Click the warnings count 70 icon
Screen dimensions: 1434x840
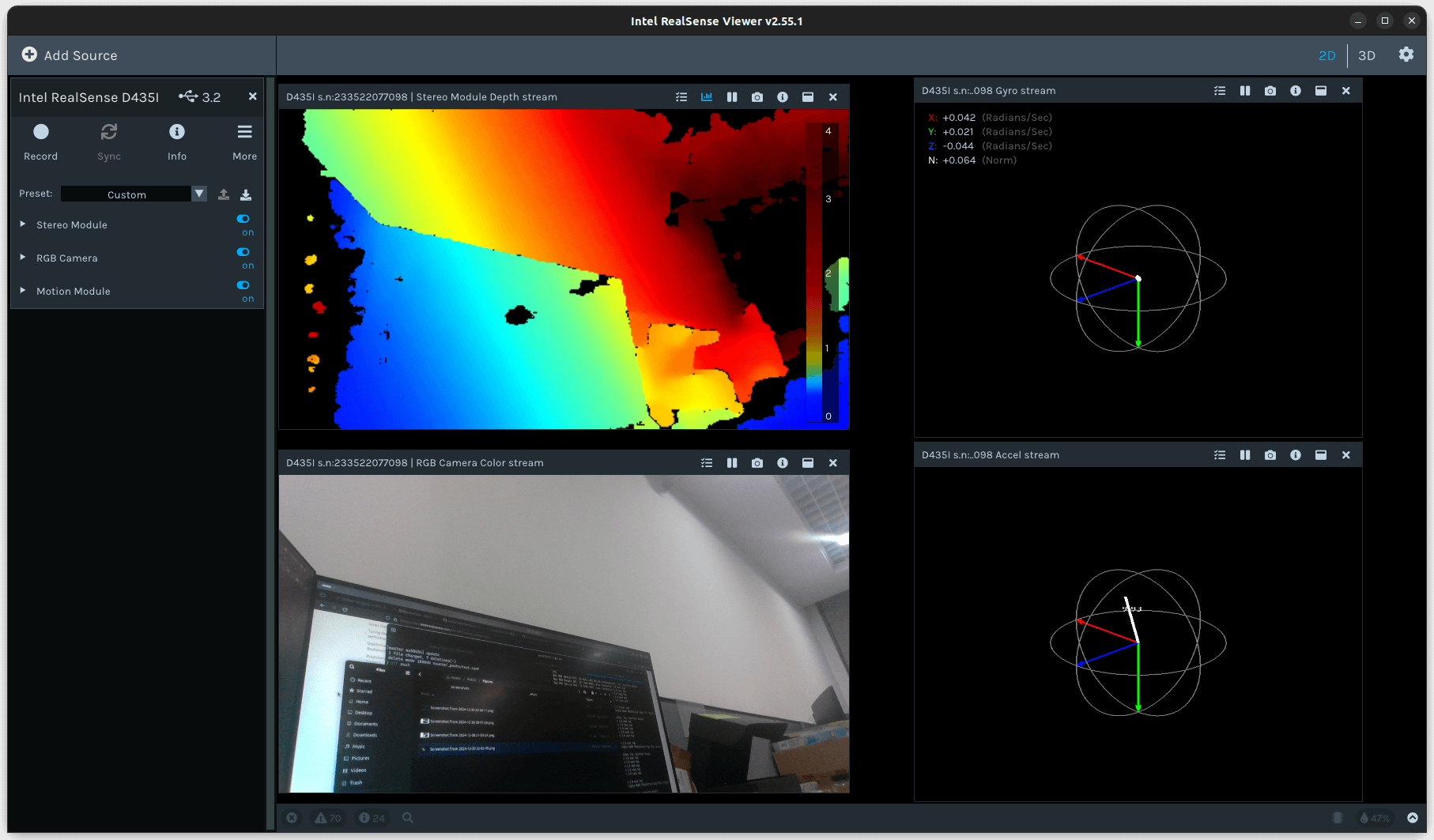click(x=328, y=818)
